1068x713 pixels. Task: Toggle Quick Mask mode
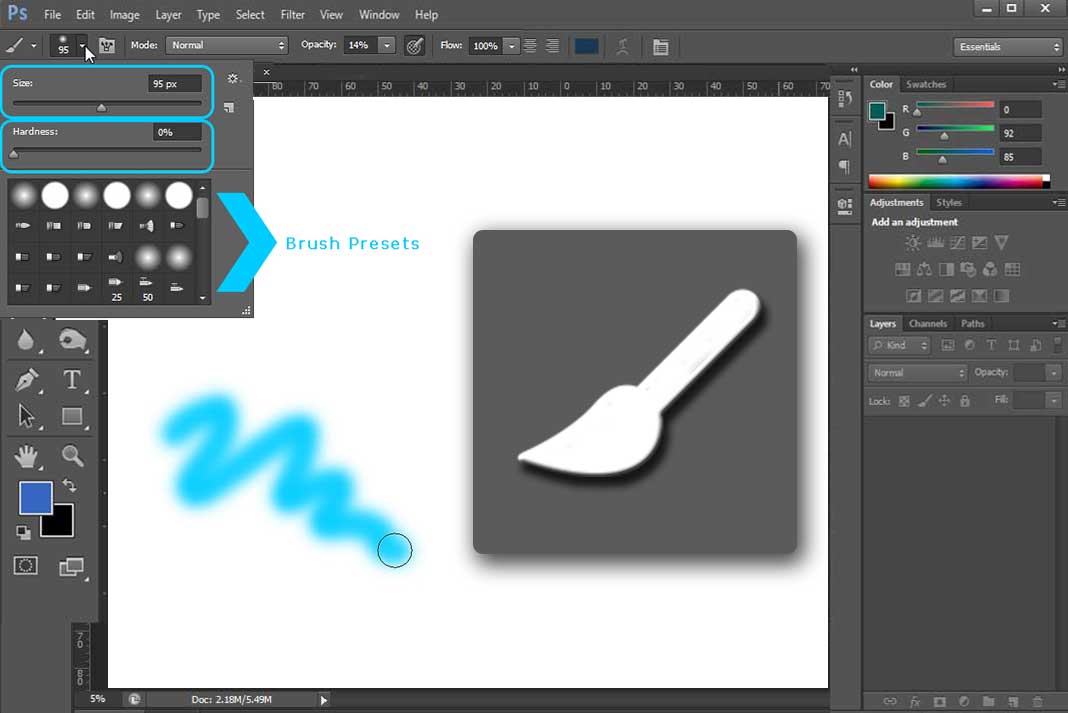(x=26, y=566)
